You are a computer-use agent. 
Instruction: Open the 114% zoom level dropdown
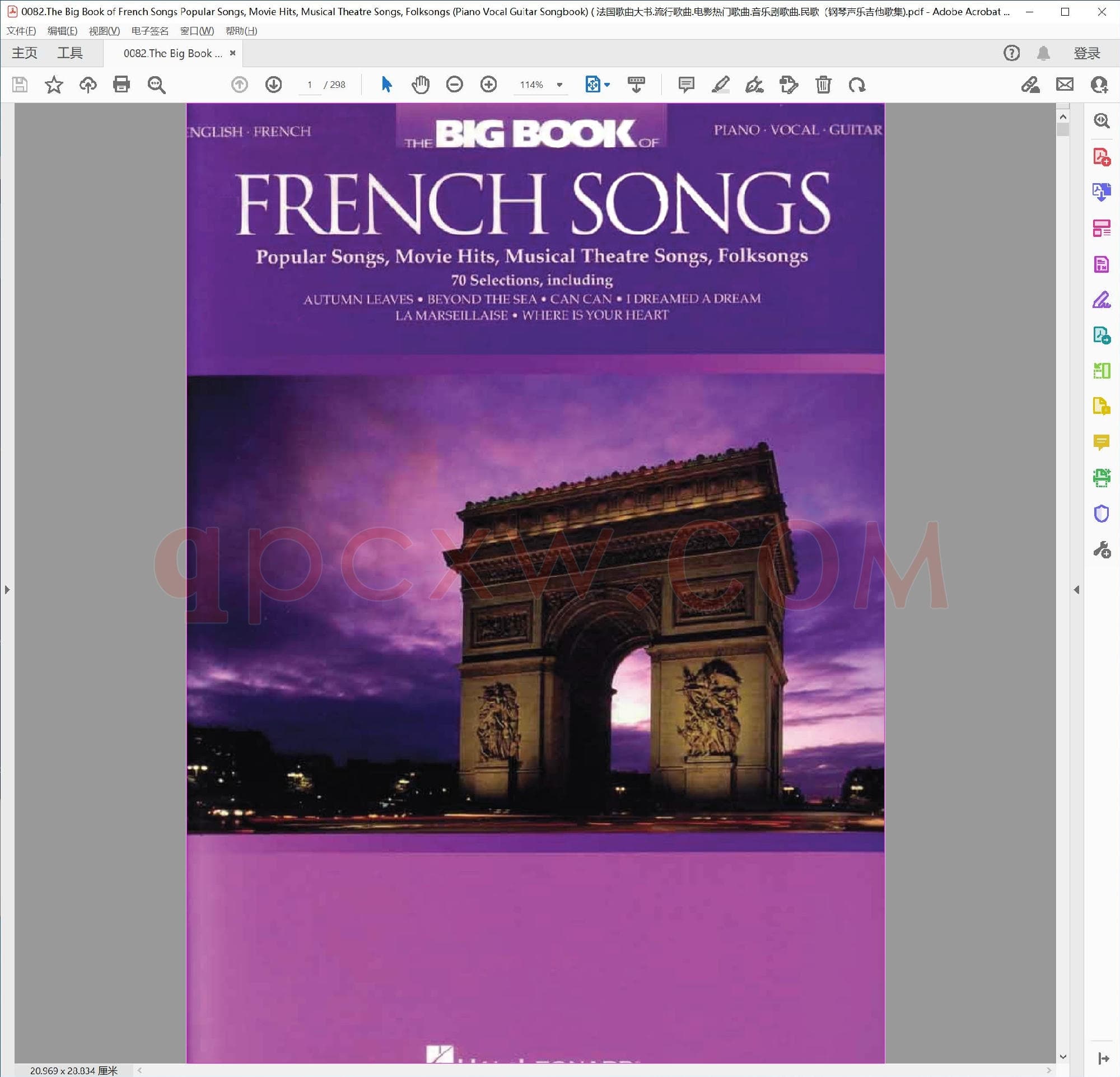[559, 85]
